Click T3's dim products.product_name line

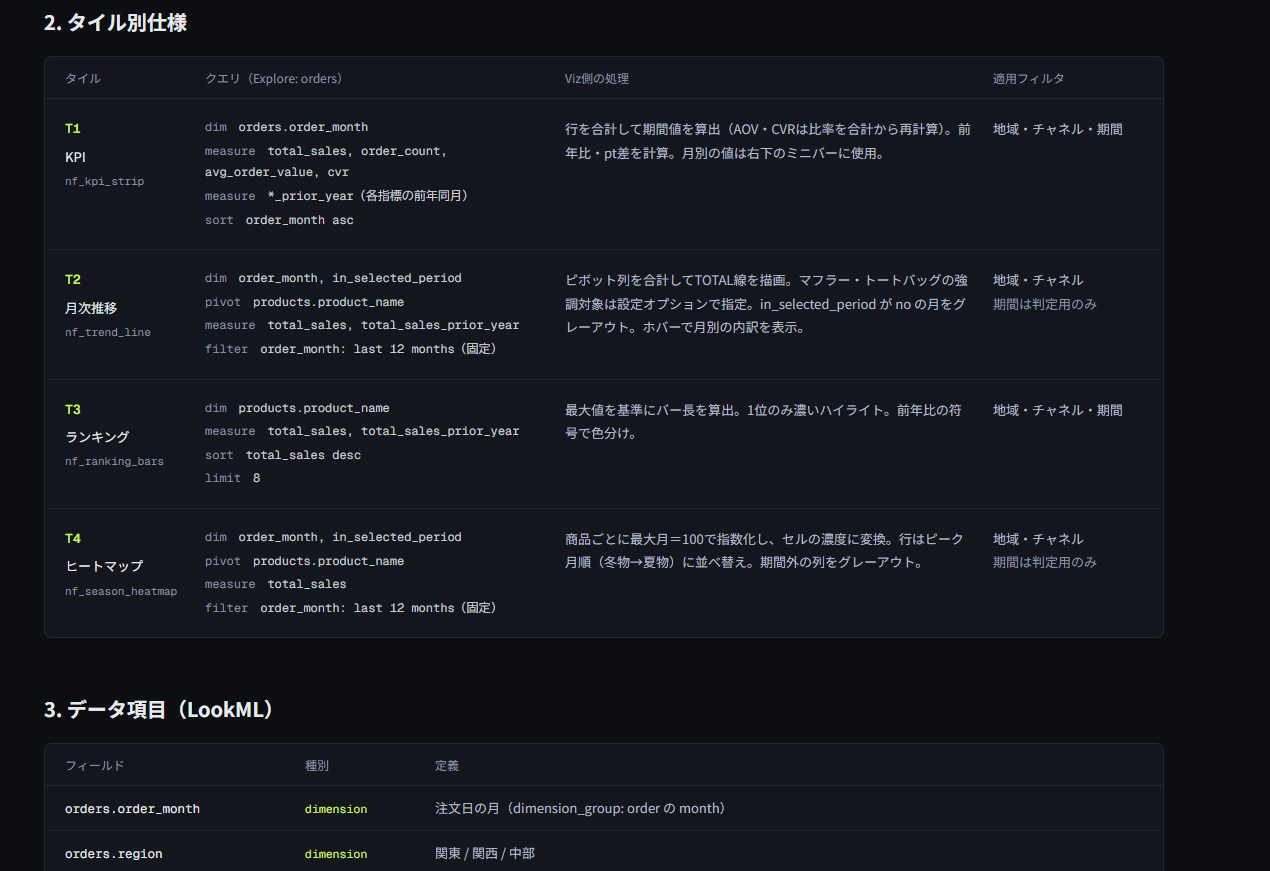pos(297,408)
